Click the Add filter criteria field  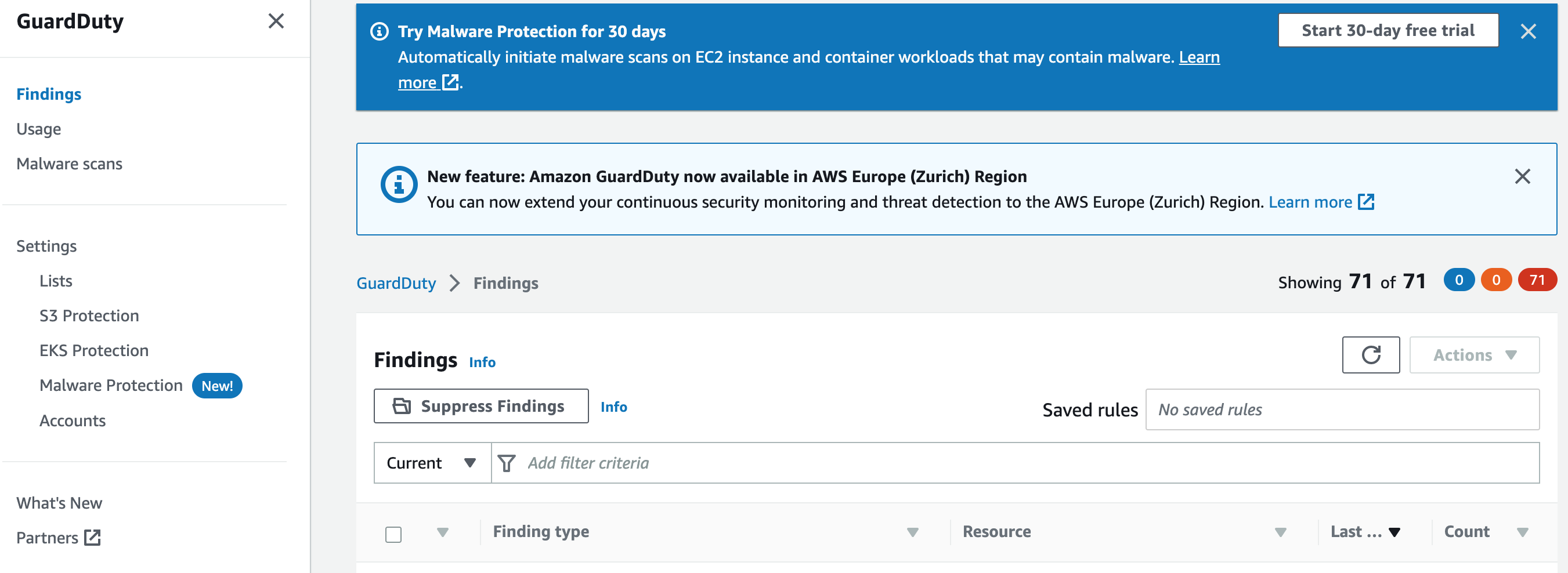(1029, 463)
